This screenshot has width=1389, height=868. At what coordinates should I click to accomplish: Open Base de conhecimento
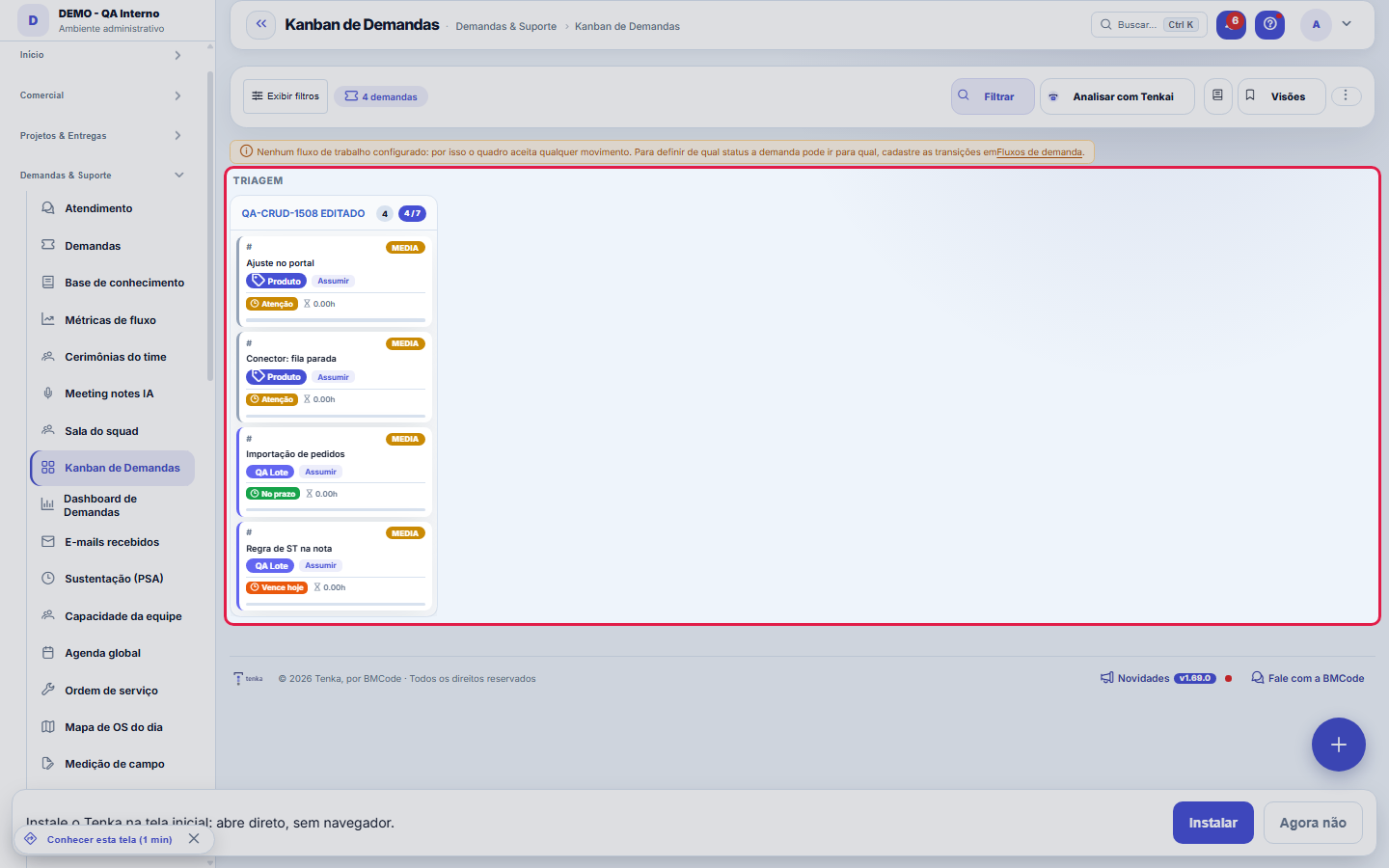111,283
